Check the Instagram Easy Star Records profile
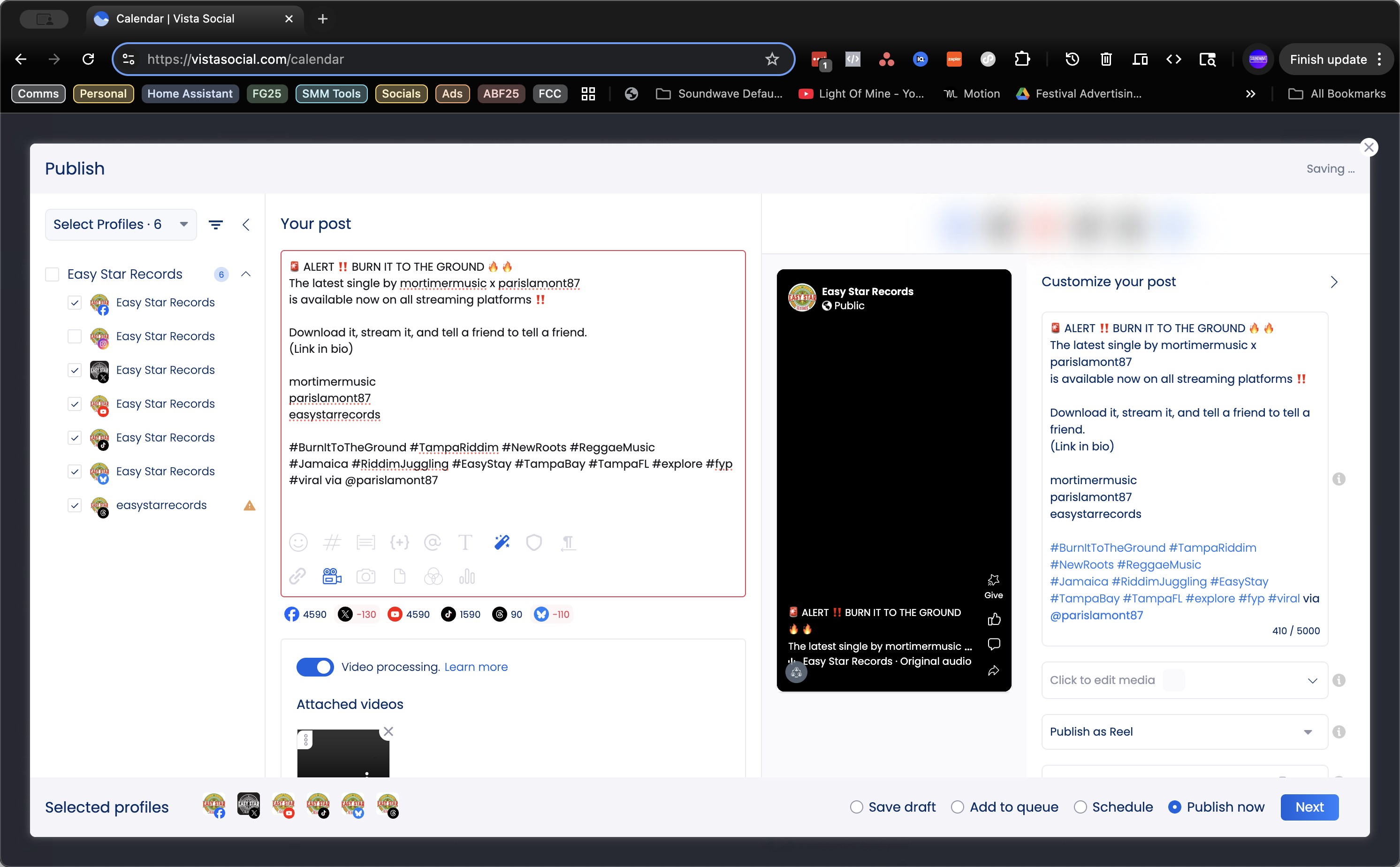Viewport: 1400px width, 867px height. [75, 336]
